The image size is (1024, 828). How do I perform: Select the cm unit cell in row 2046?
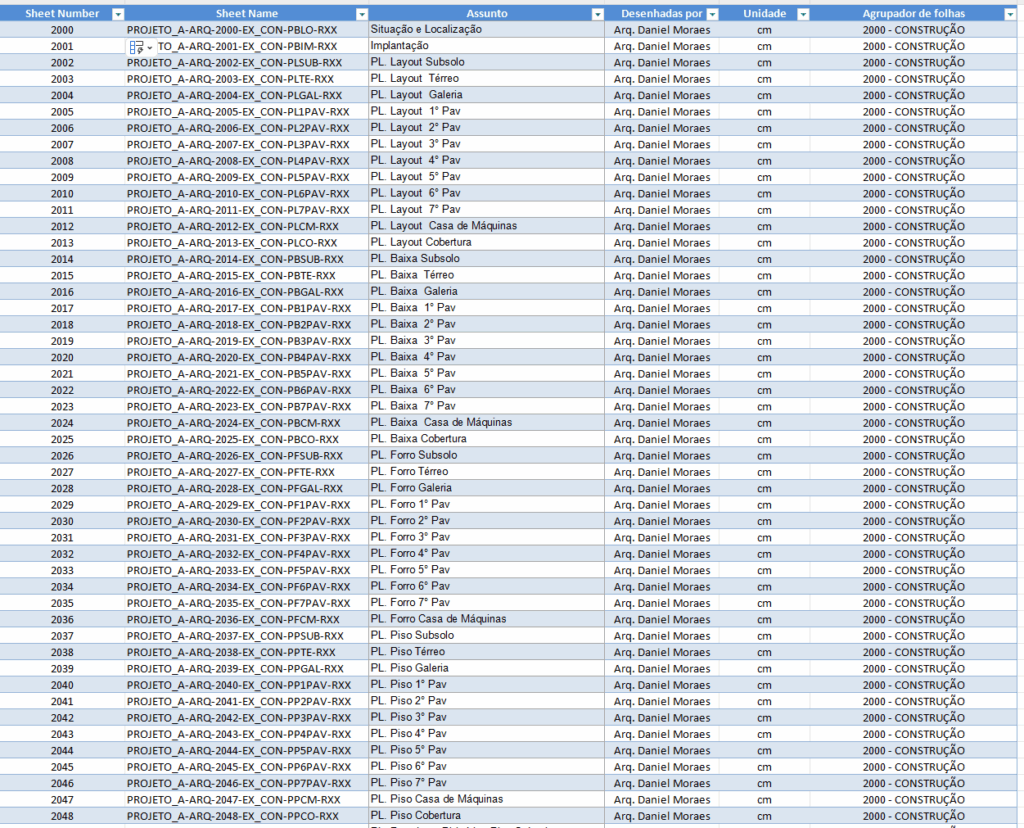point(765,784)
